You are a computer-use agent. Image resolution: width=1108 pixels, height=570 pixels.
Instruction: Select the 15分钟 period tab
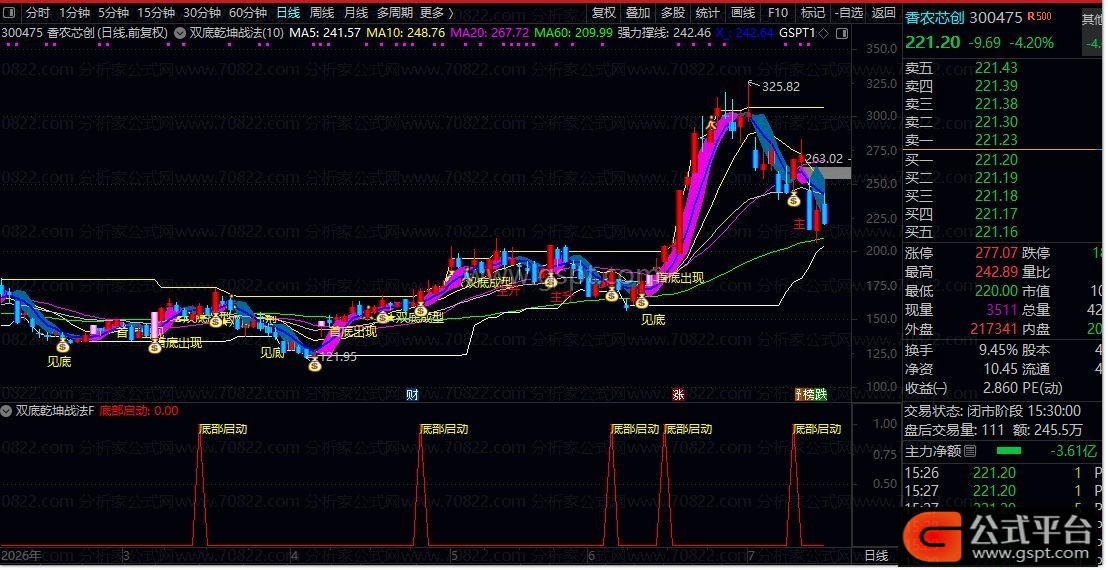coord(155,13)
